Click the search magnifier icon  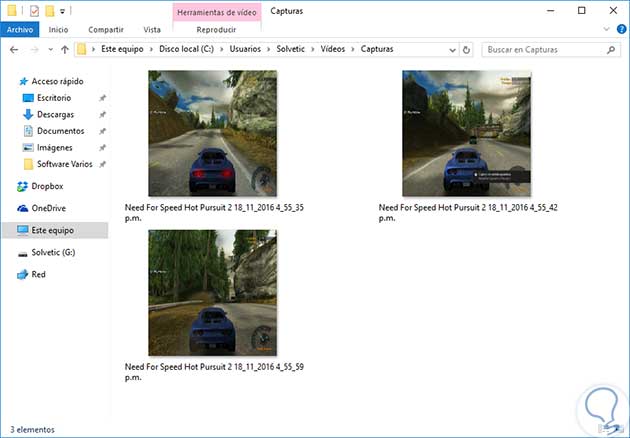[x=611, y=50]
